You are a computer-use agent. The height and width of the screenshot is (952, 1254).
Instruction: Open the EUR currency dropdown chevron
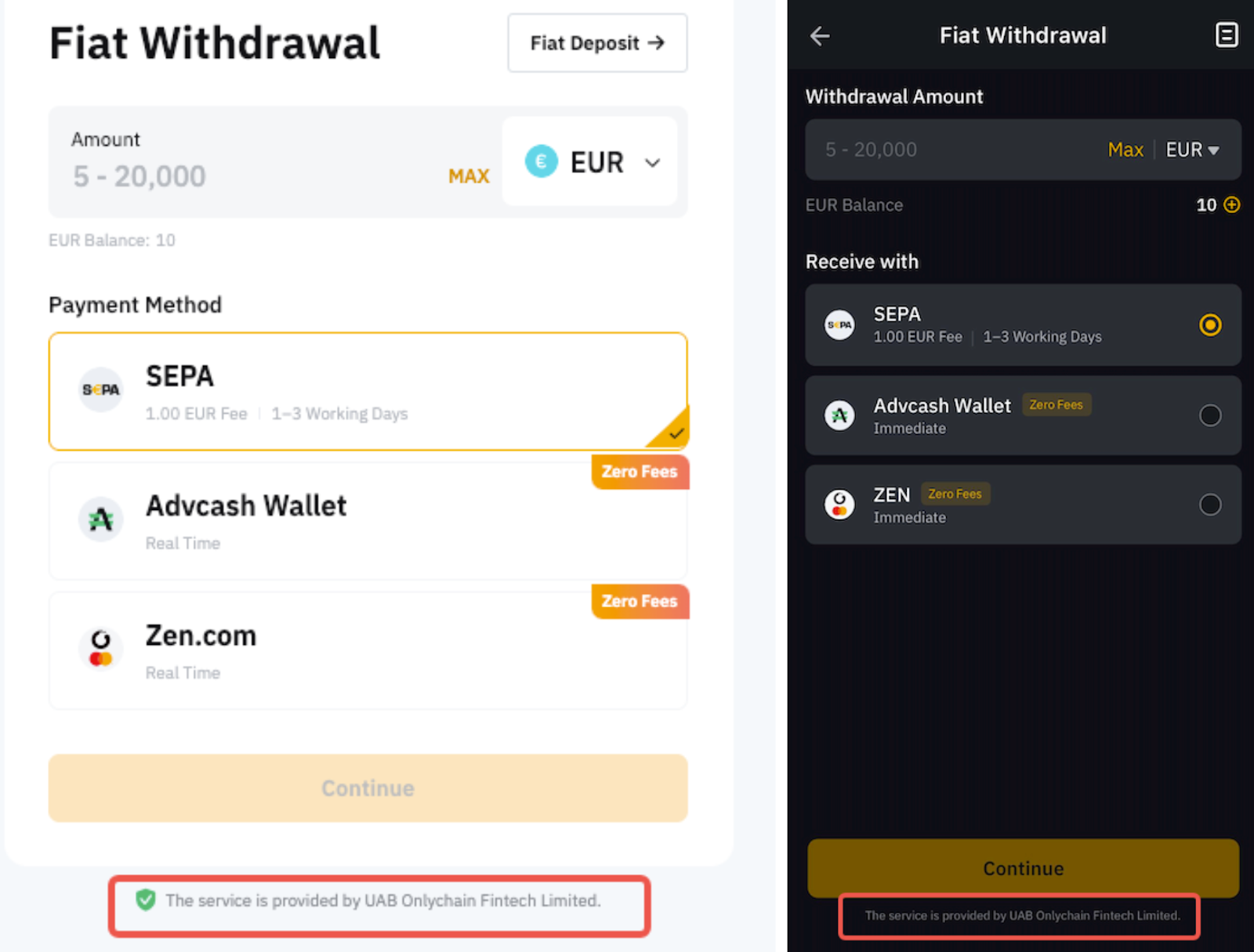click(652, 163)
